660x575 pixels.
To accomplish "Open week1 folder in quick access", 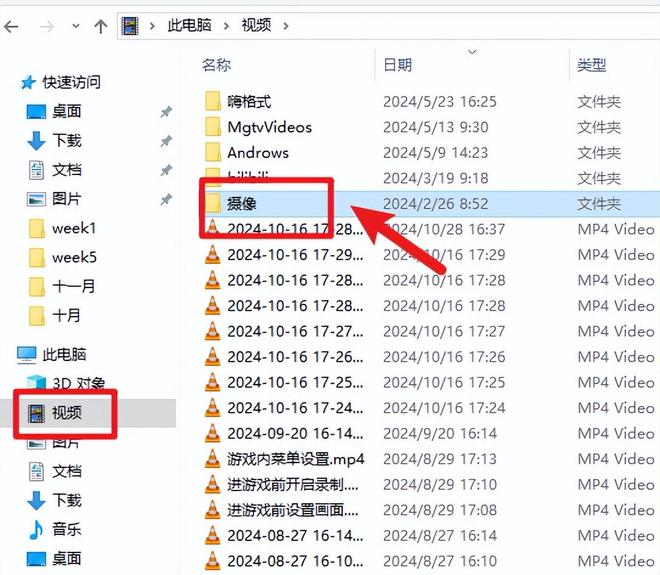I will click(x=73, y=228).
